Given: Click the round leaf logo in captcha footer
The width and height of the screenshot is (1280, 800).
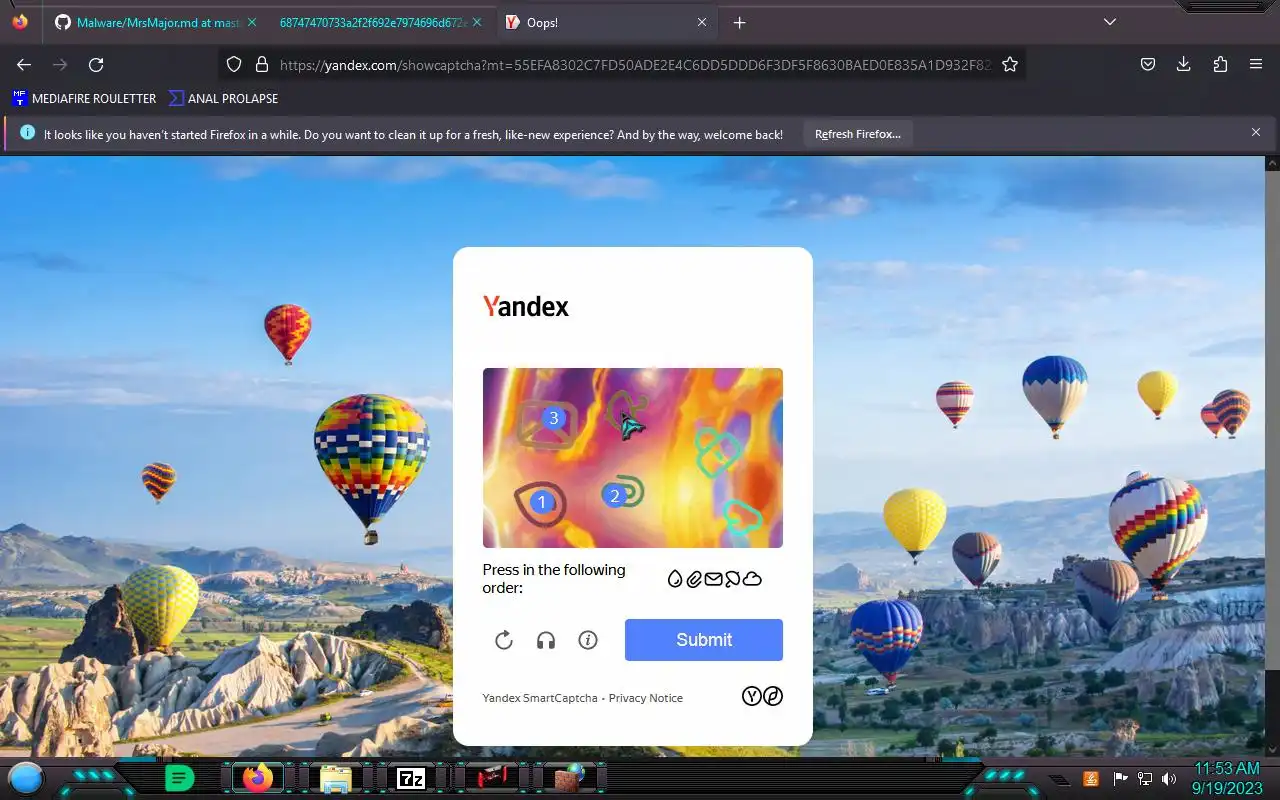Looking at the screenshot, I should click(x=773, y=696).
